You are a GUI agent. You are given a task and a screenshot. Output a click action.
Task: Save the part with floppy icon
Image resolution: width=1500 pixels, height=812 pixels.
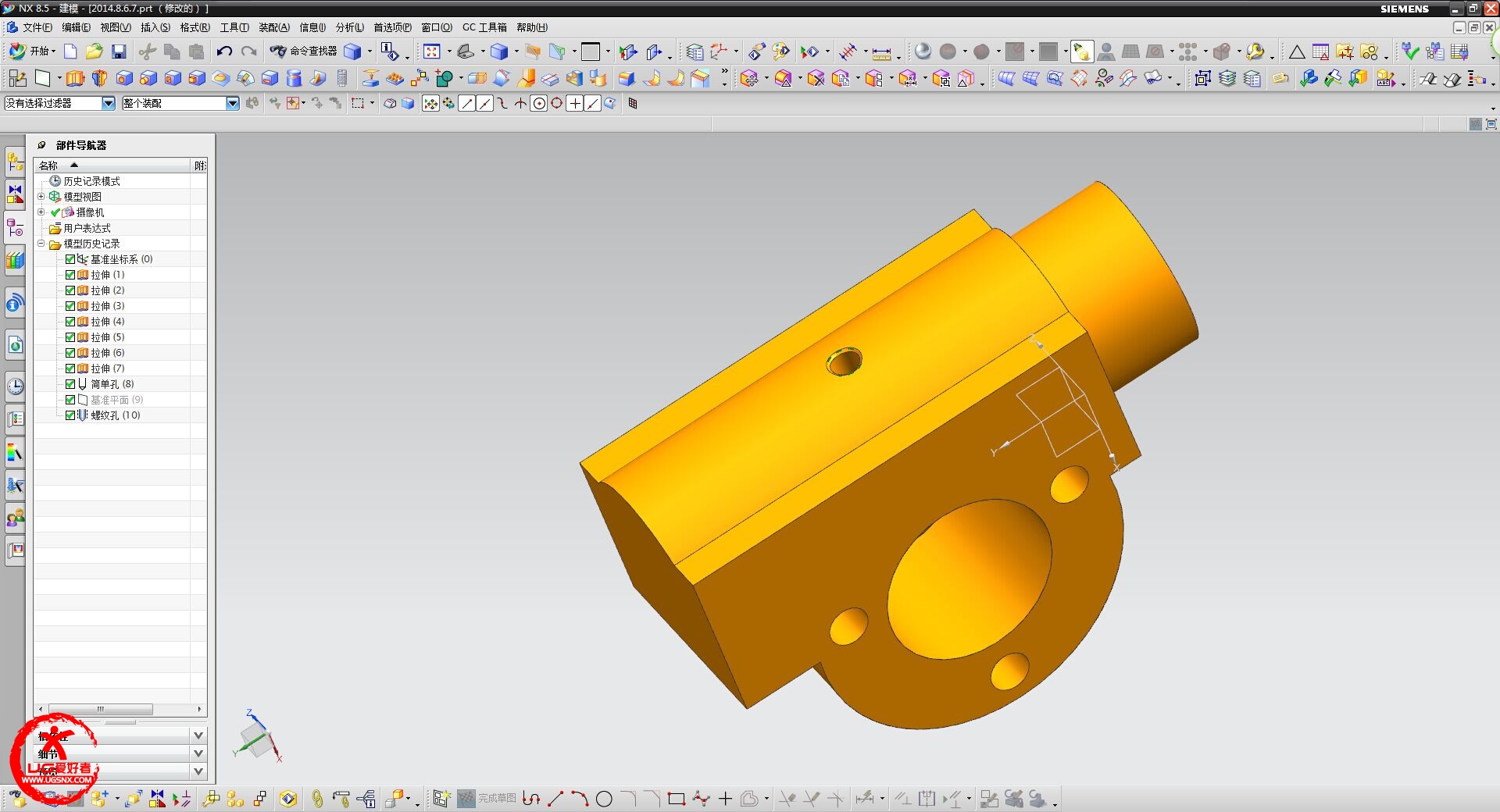point(119,52)
